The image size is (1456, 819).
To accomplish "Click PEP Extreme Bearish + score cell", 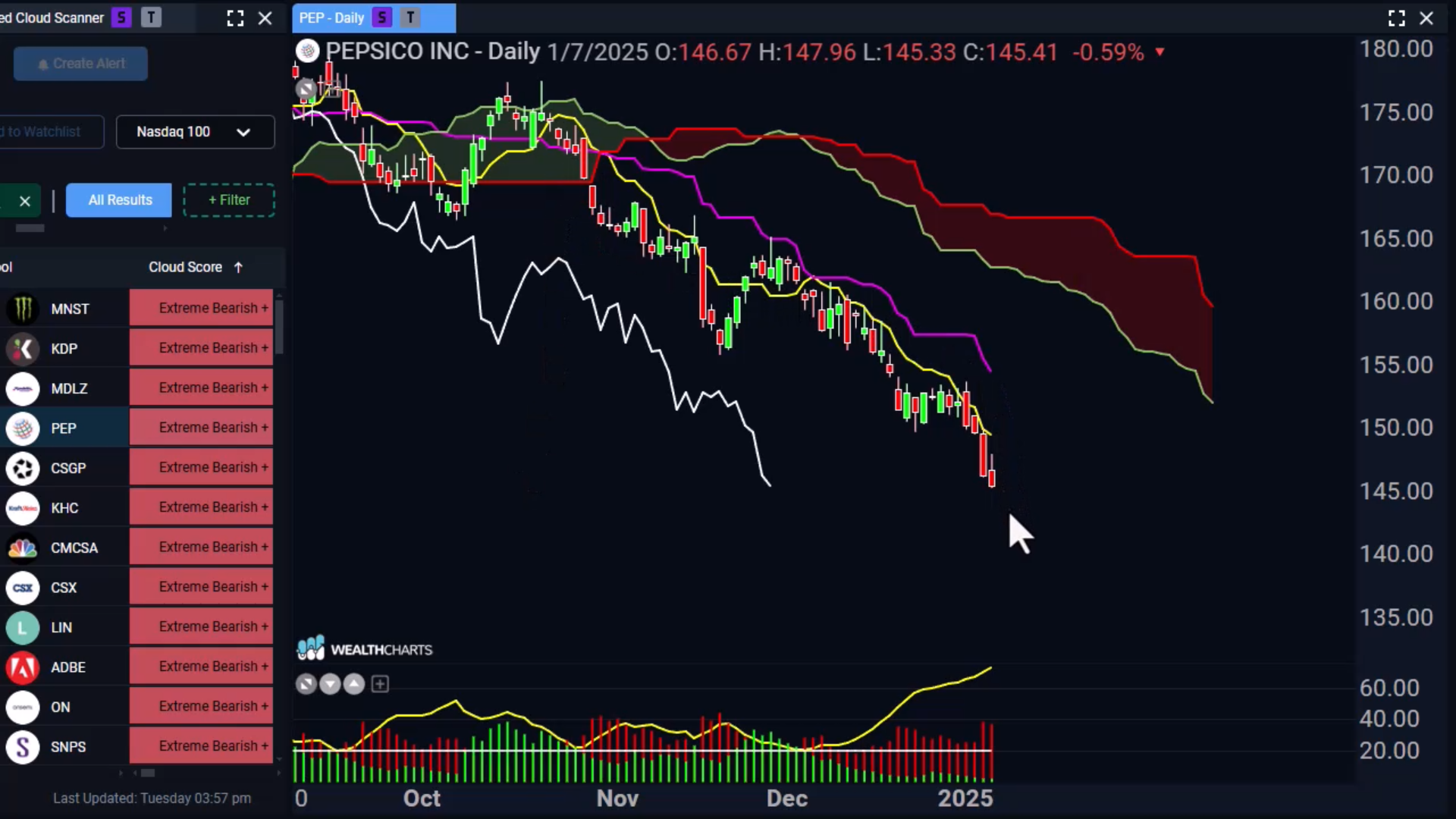I will pyautogui.click(x=201, y=428).
